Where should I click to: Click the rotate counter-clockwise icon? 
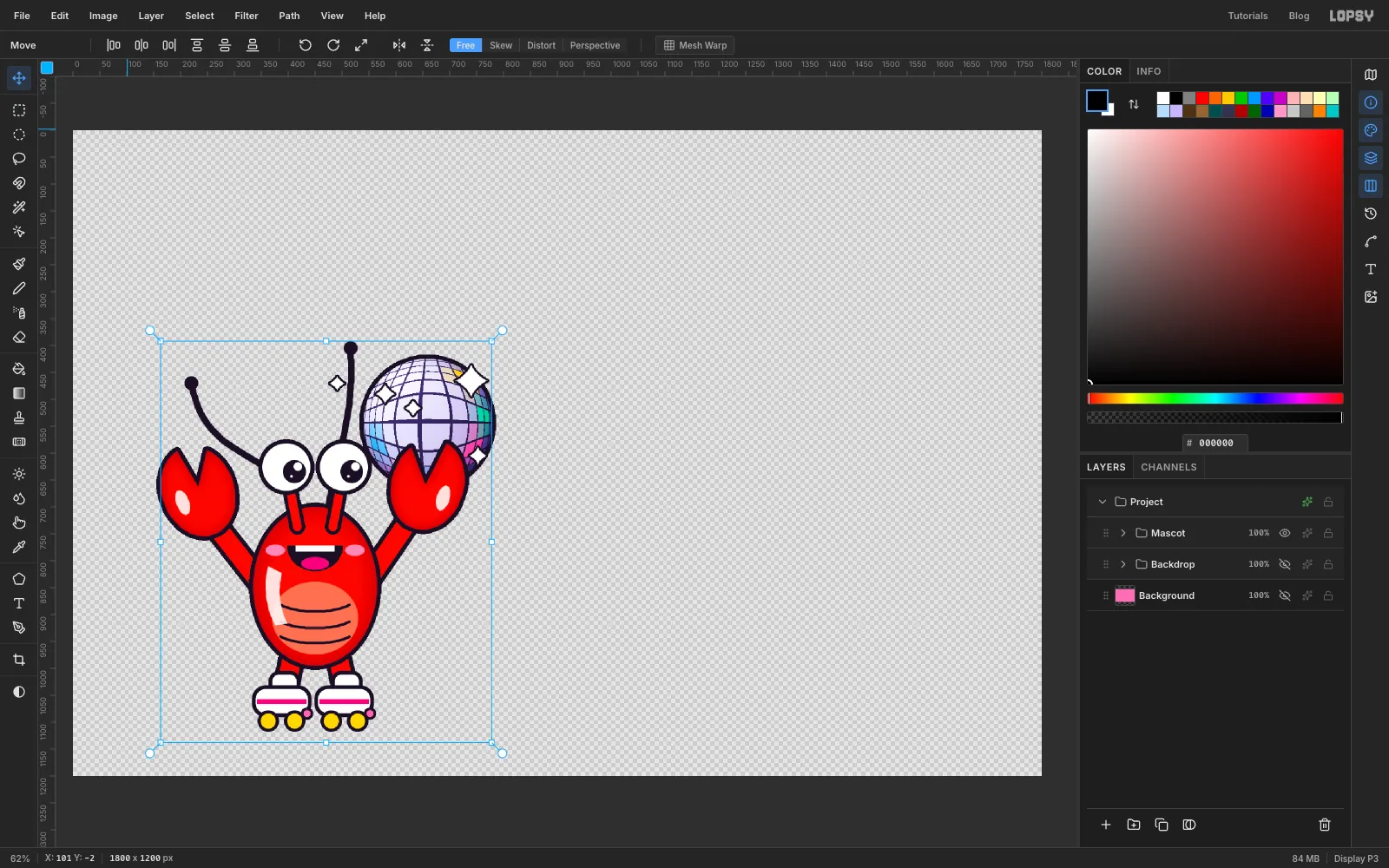[306, 45]
